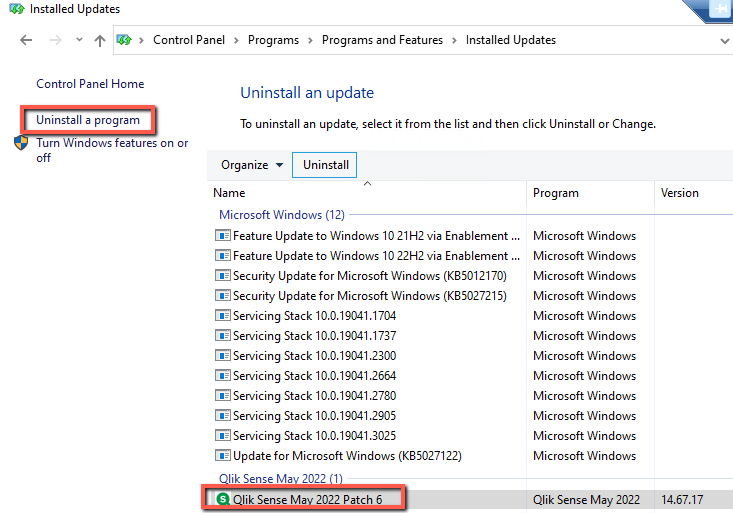Open the Organize dropdown menu

click(252, 165)
